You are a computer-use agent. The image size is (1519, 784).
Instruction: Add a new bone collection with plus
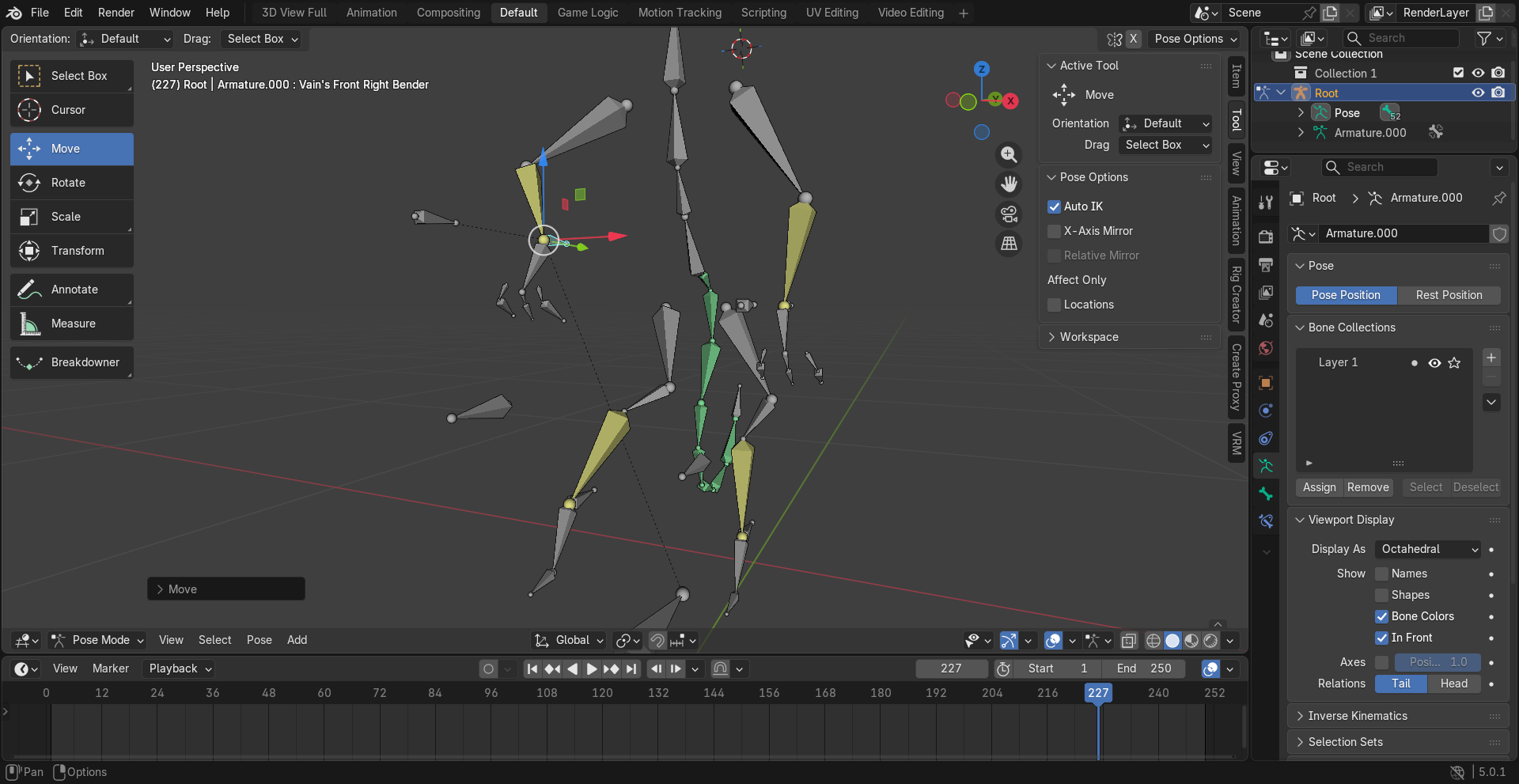[x=1491, y=358]
